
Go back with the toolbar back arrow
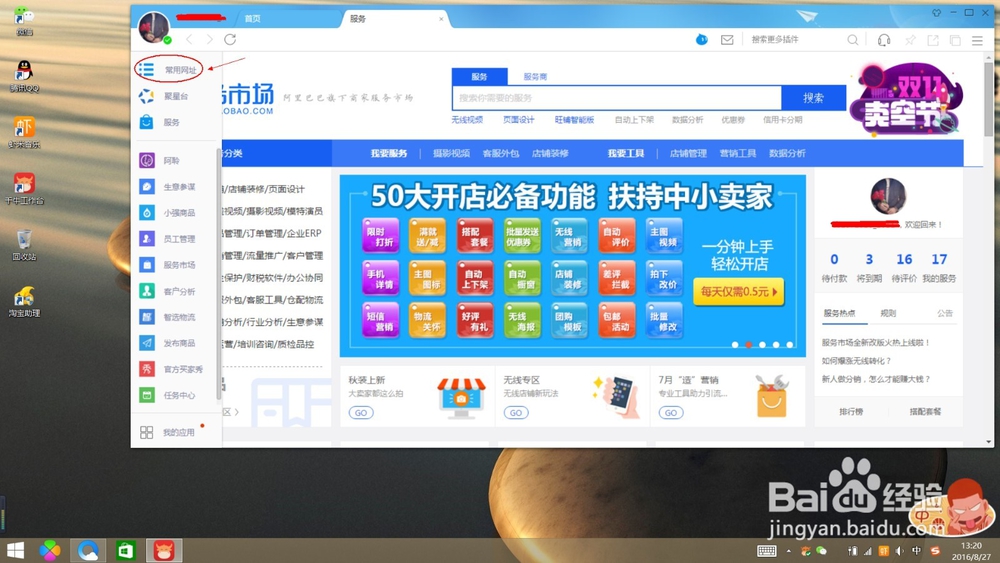click(189, 40)
